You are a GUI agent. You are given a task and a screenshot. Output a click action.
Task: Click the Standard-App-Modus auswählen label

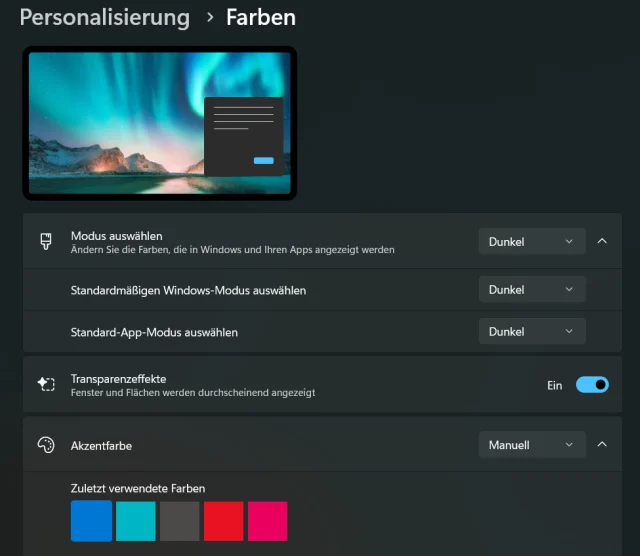pos(154,332)
